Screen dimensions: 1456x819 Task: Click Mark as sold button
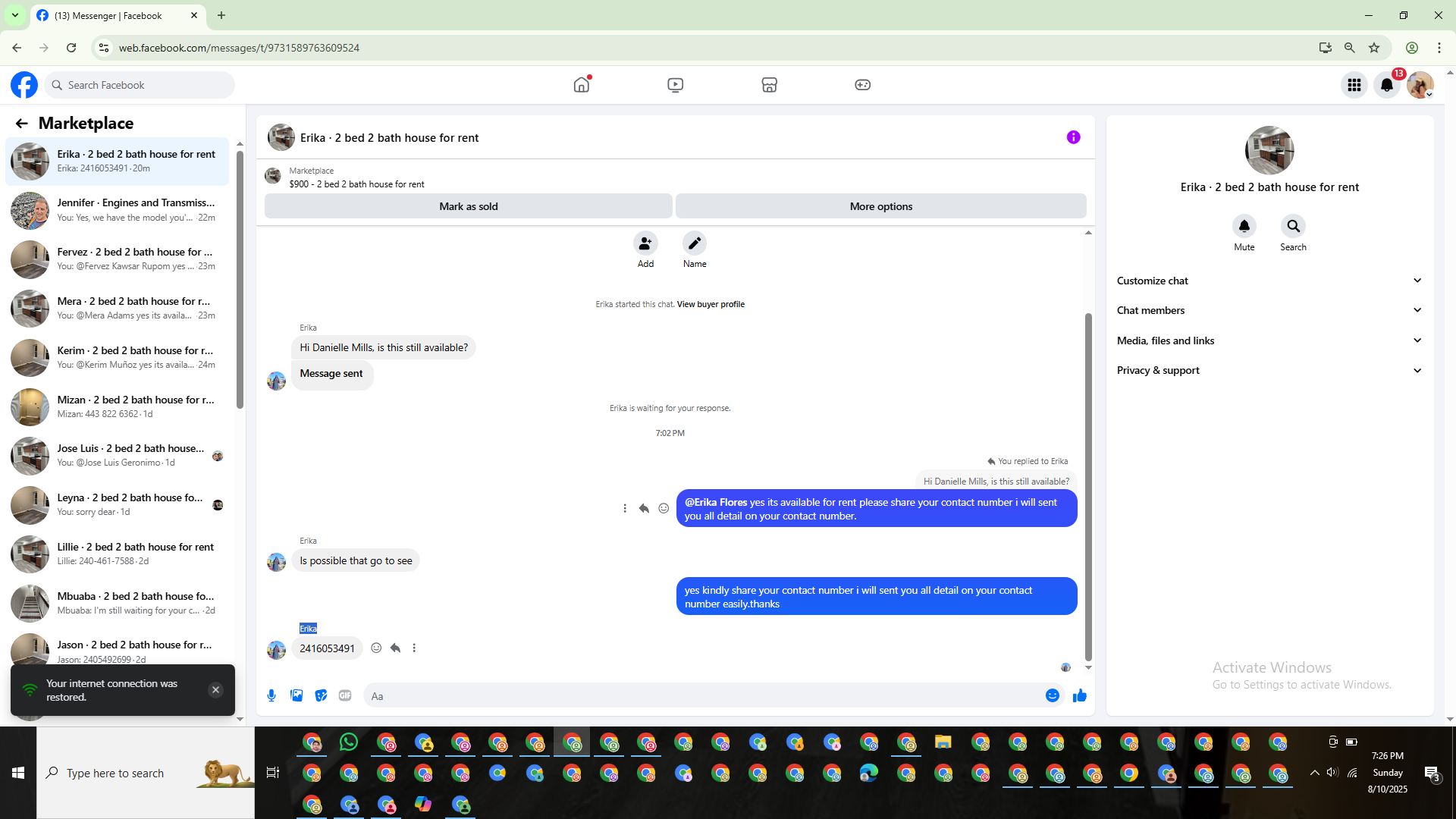pos(468,206)
